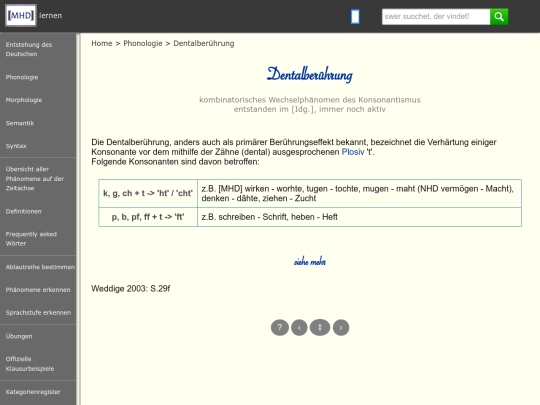Click Dentalberührung in the breadcrumb

(204, 43)
